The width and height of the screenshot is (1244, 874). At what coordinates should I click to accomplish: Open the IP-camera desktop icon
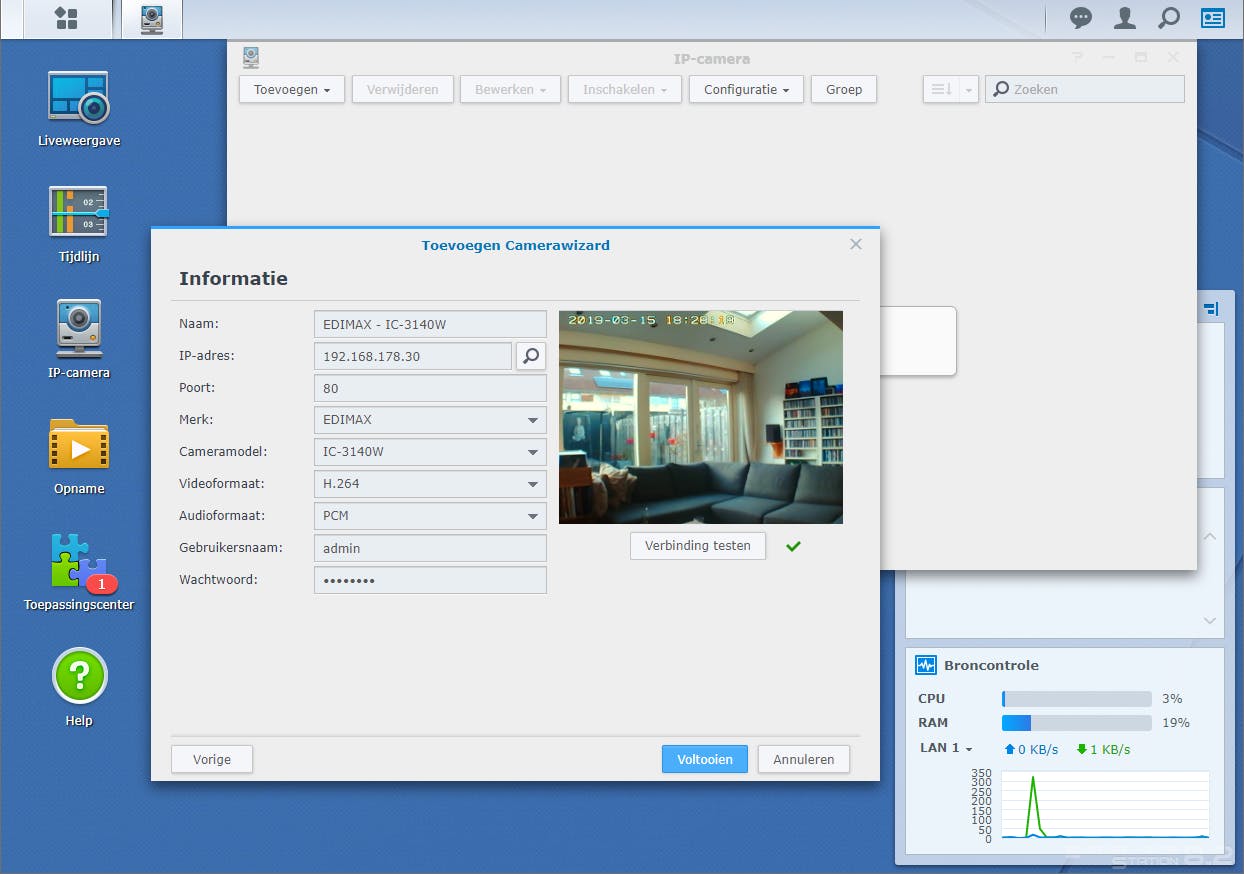[78, 329]
